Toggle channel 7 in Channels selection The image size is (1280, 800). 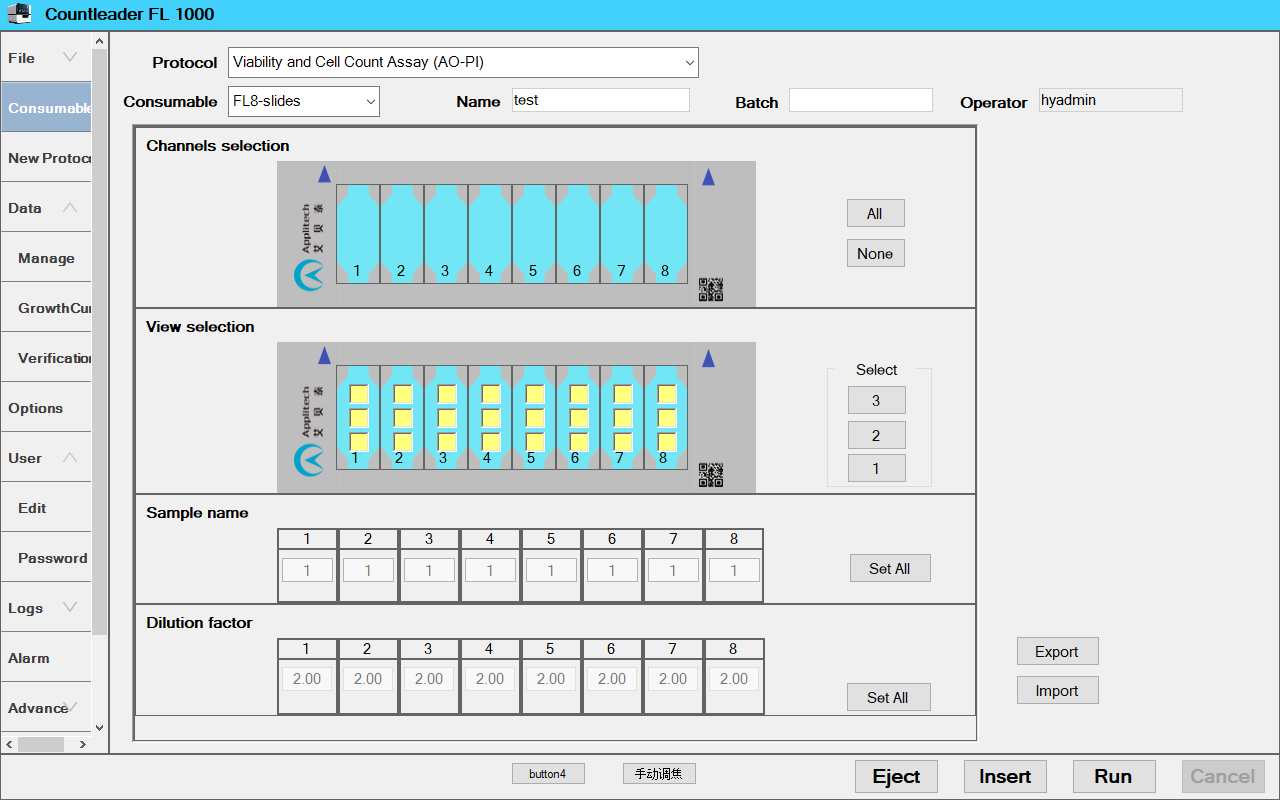point(621,233)
